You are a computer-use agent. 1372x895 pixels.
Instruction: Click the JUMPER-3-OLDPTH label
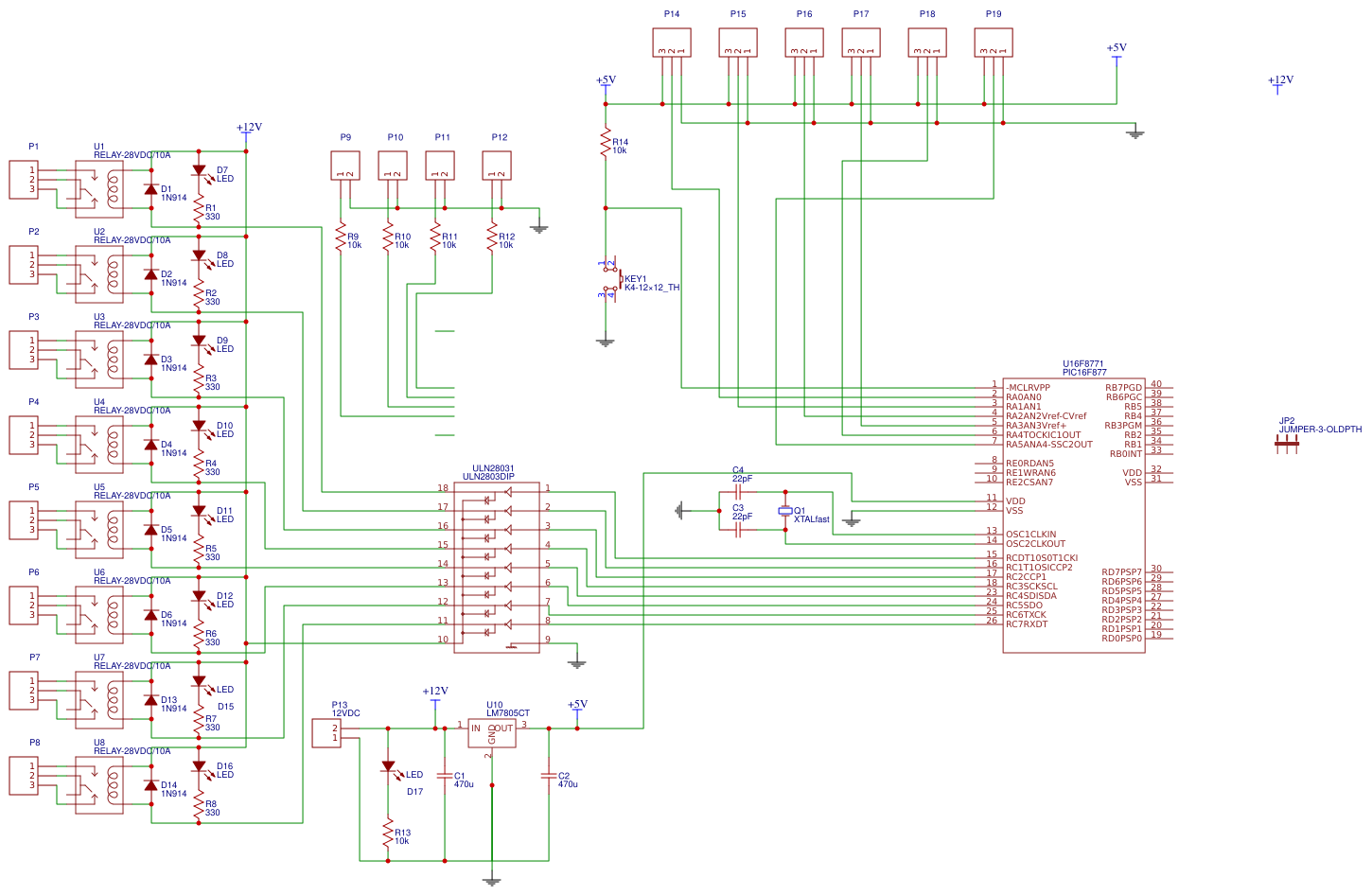1320,430
